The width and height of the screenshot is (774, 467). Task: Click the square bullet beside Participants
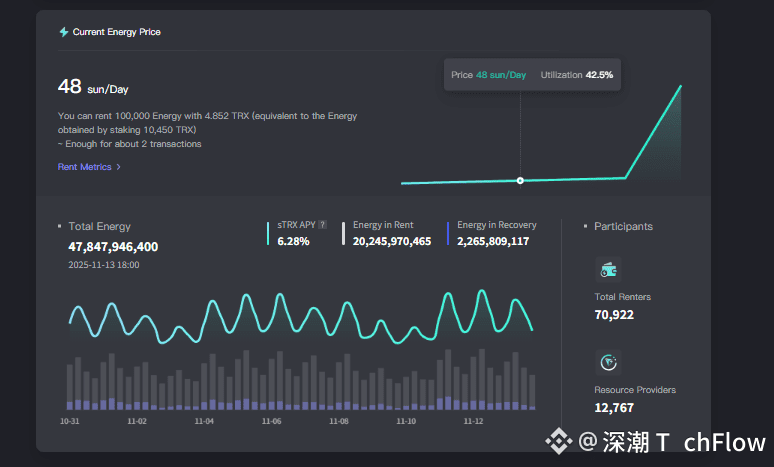[585, 227]
